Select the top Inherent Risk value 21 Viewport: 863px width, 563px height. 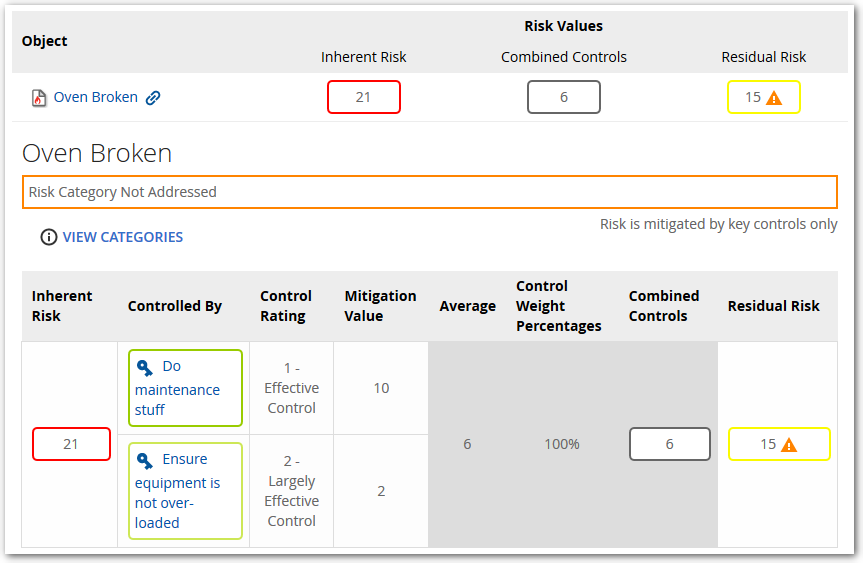click(x=364, y=97)
